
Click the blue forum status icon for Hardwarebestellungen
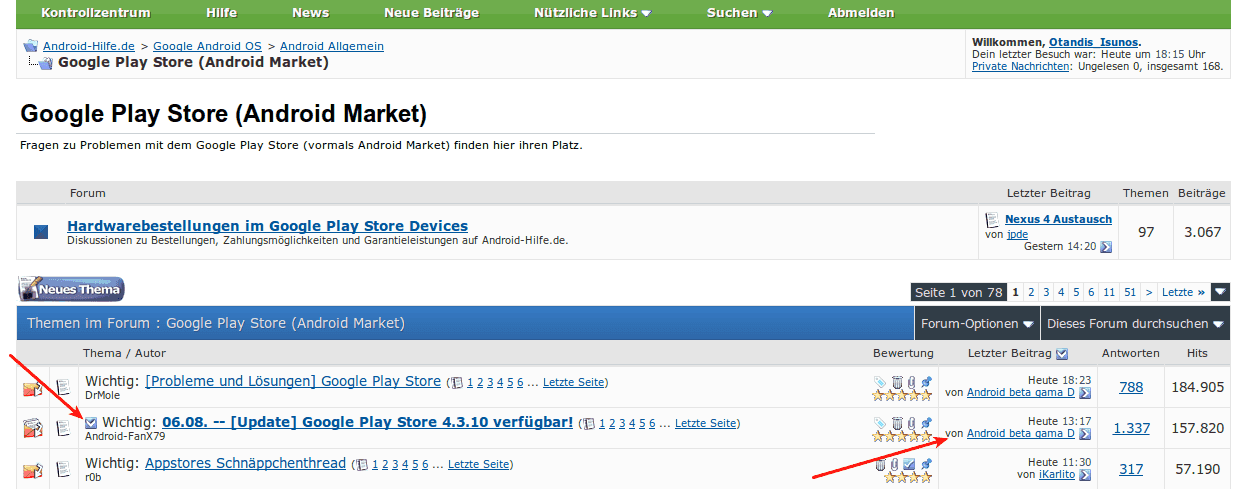[41, 232]
